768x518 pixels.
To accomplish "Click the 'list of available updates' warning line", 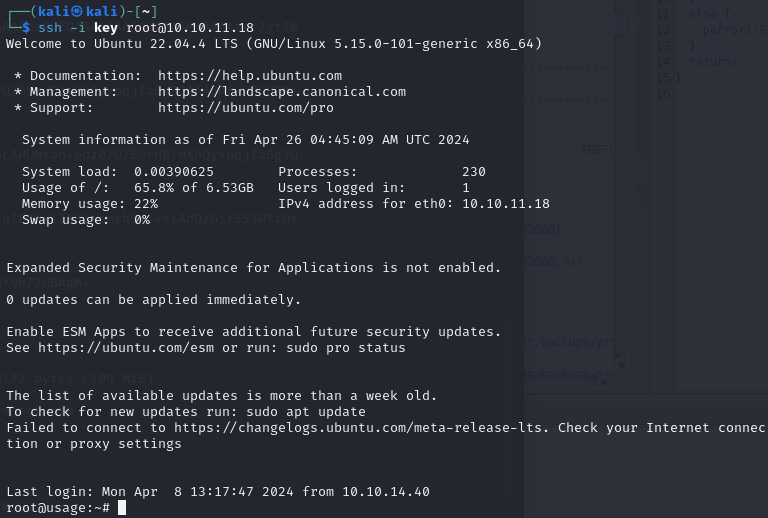I will click(x=221, y=396).
